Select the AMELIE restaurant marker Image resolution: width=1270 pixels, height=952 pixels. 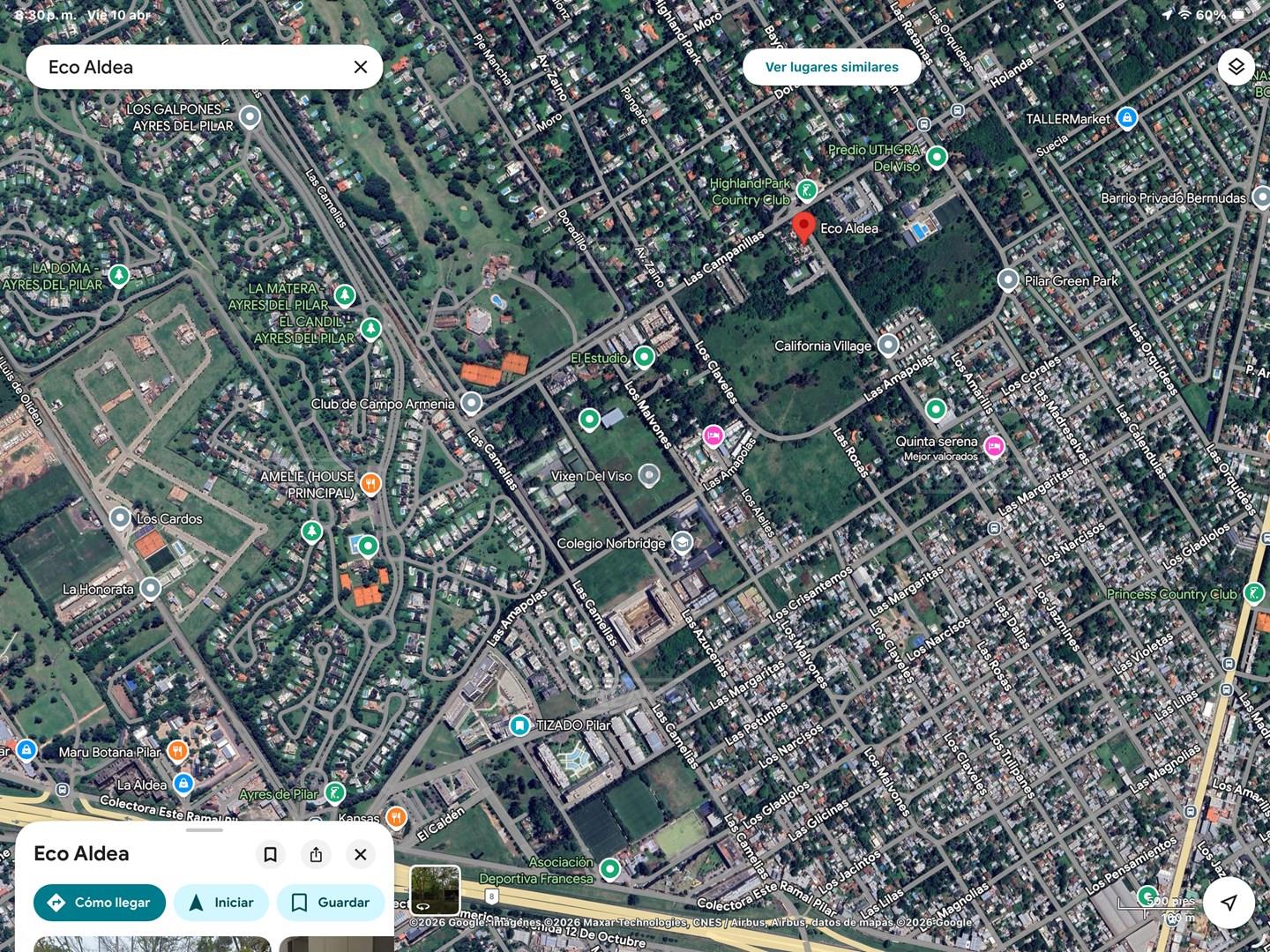pos(370,483)
